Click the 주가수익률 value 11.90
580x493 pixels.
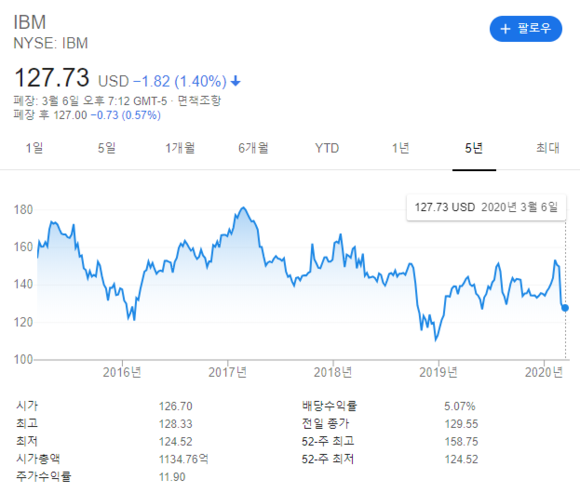coord(172,477)
